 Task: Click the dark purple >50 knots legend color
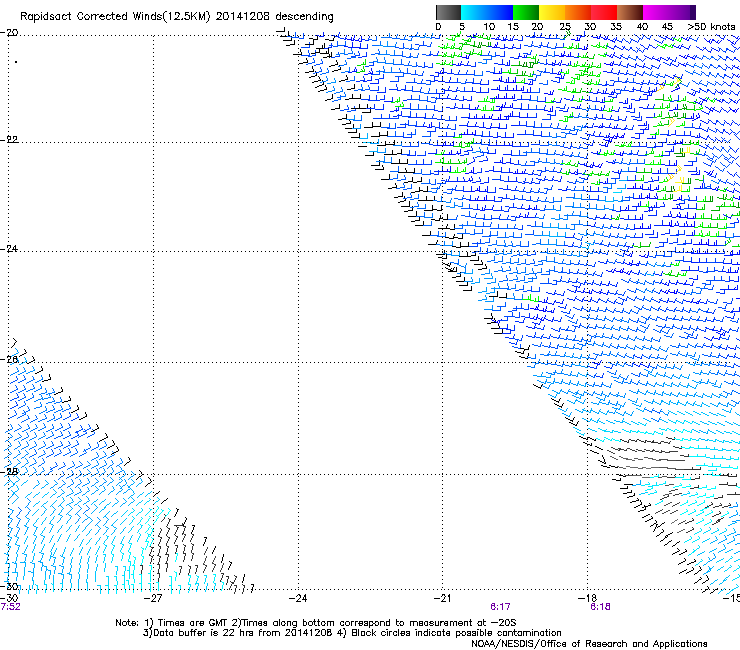coord(693,12)
